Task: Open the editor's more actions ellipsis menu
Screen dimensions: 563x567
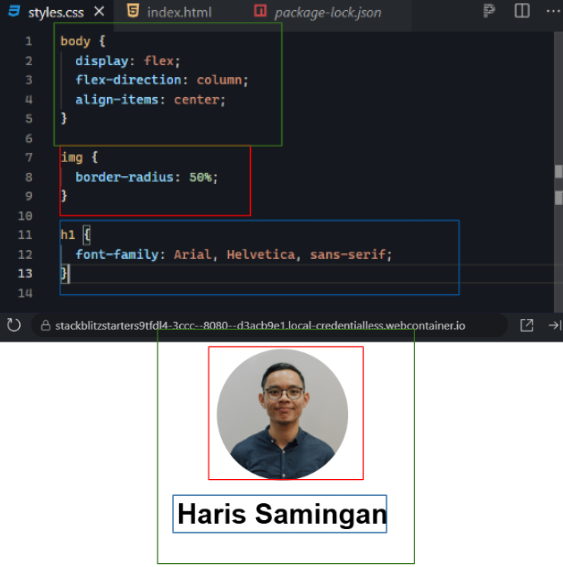Action: point(553,12)
